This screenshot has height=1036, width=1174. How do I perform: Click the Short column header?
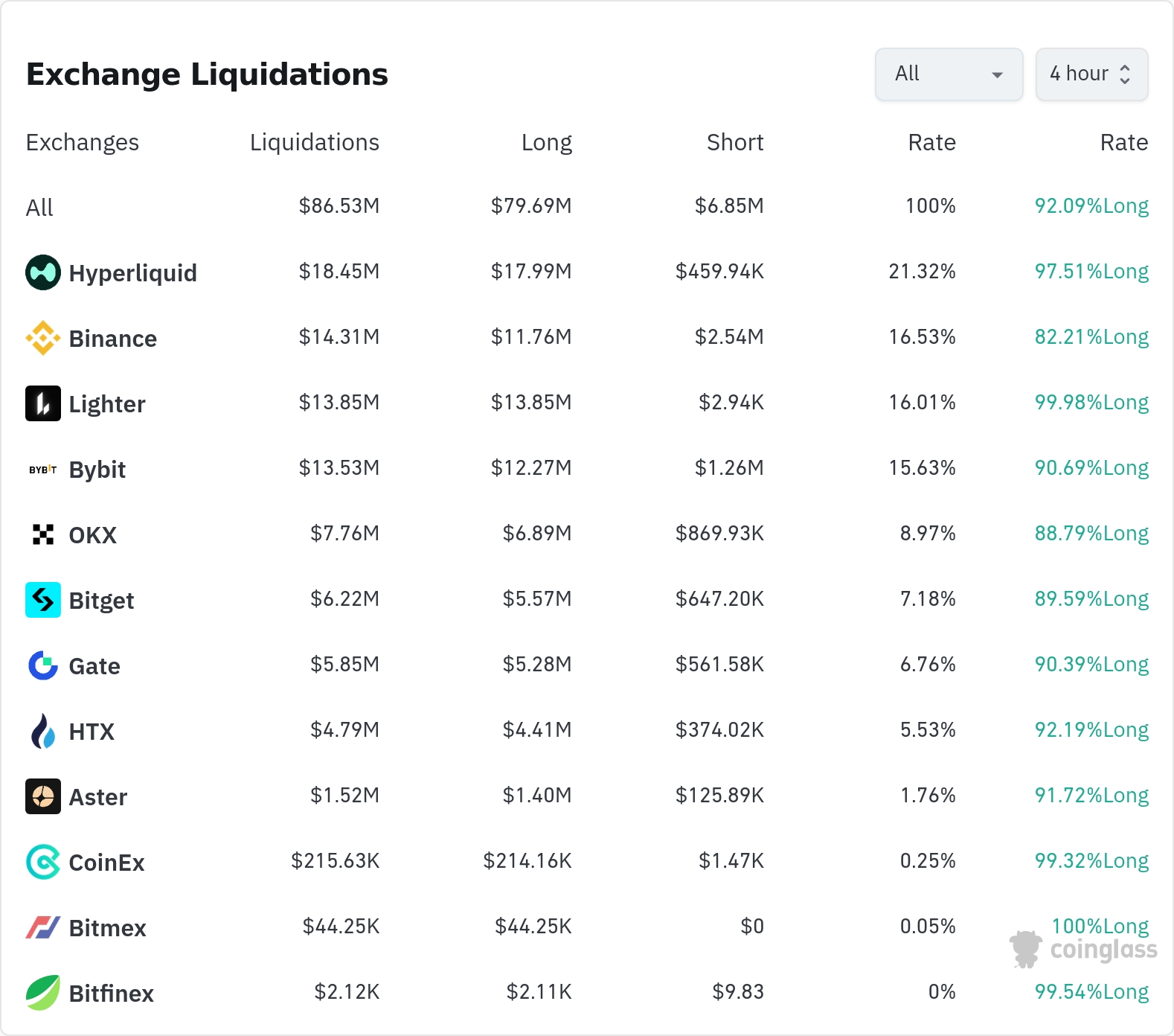tap(734, 142)
